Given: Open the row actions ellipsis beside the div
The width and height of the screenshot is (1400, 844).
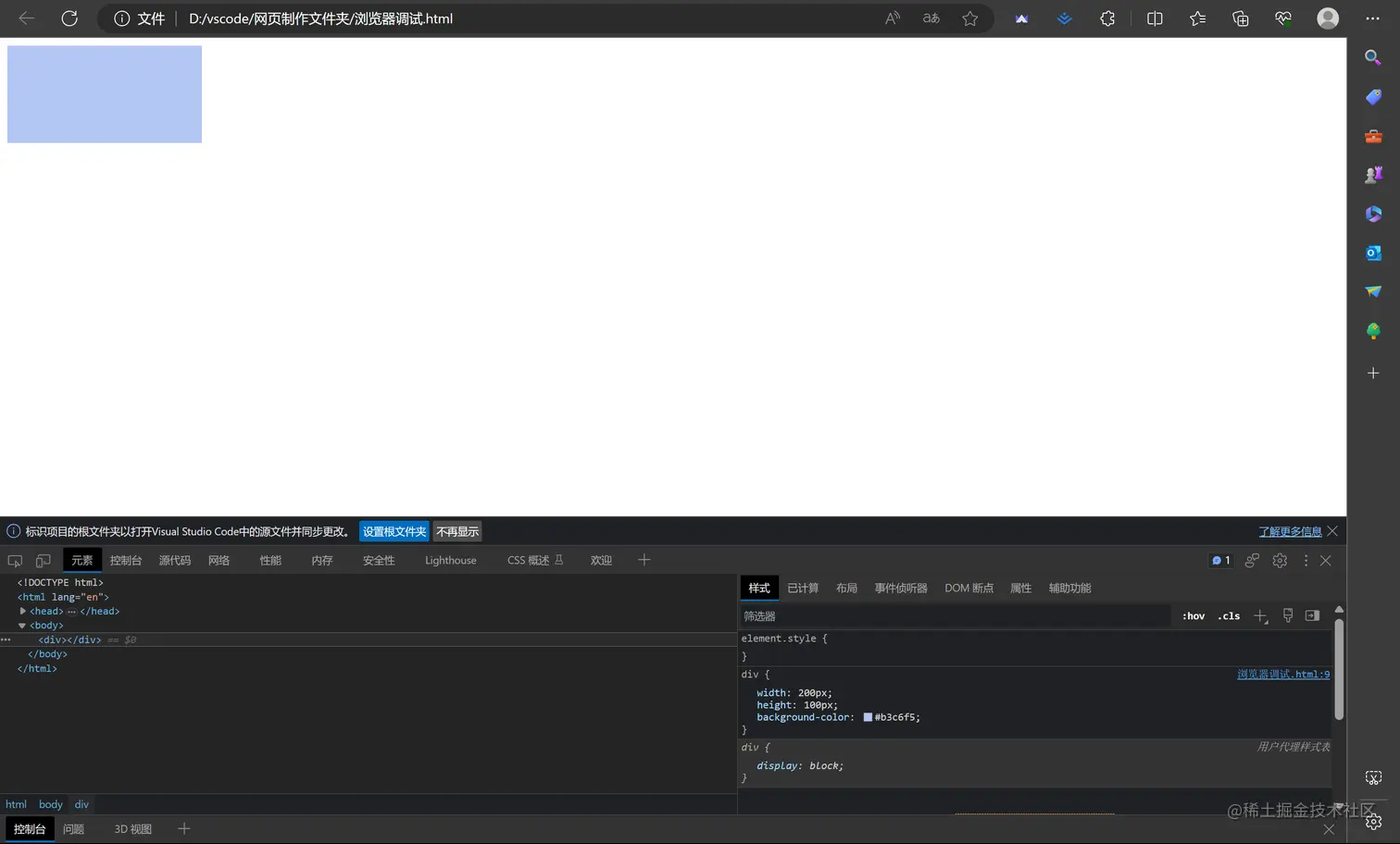Looking at the screenshot, I should [6, 639].
